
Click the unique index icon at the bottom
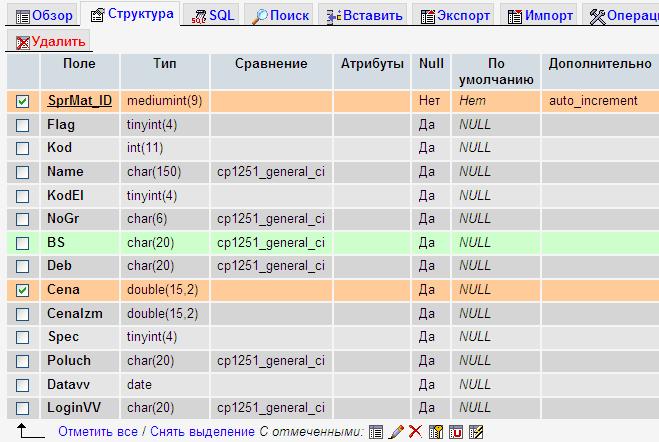point(456,432)
